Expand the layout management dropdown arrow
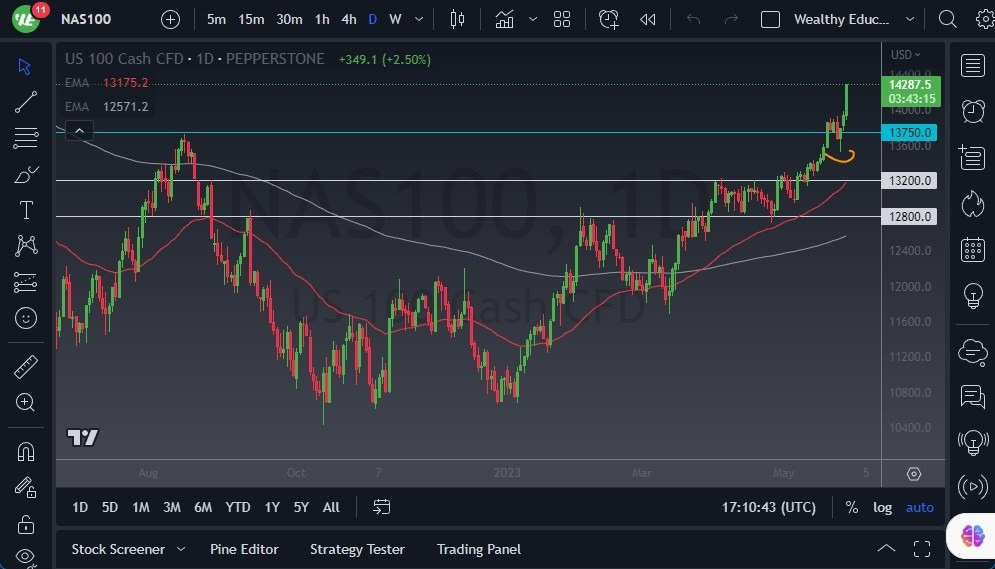The width and height of the screenshot is (995, 569). [910, 20]
